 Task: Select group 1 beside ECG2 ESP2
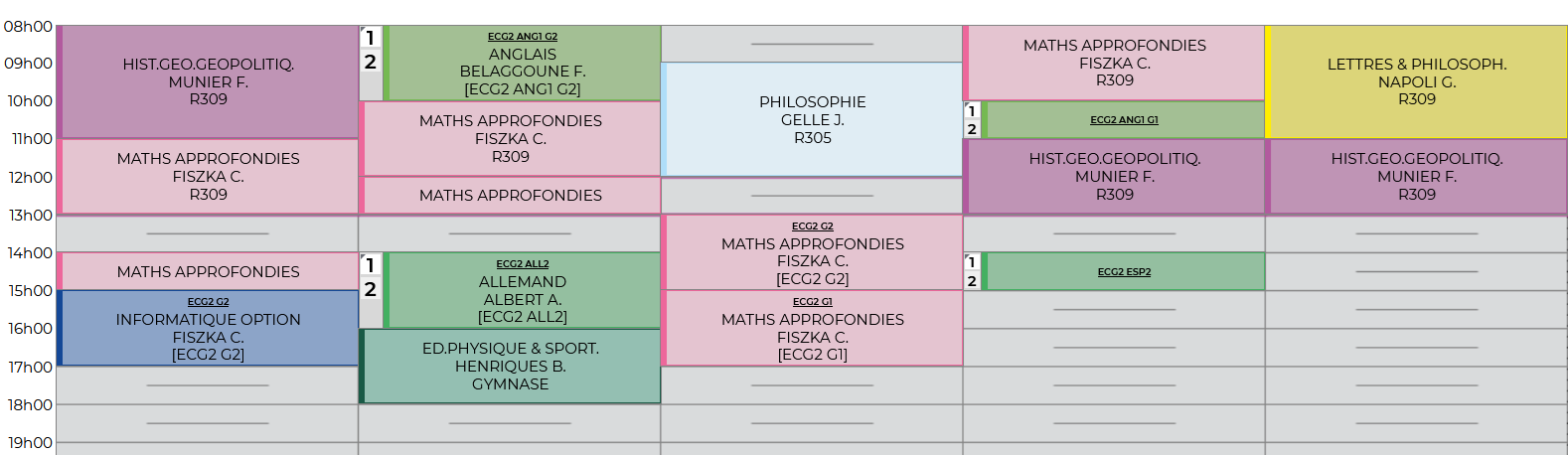pyautogui.click(x=972, y=262)
